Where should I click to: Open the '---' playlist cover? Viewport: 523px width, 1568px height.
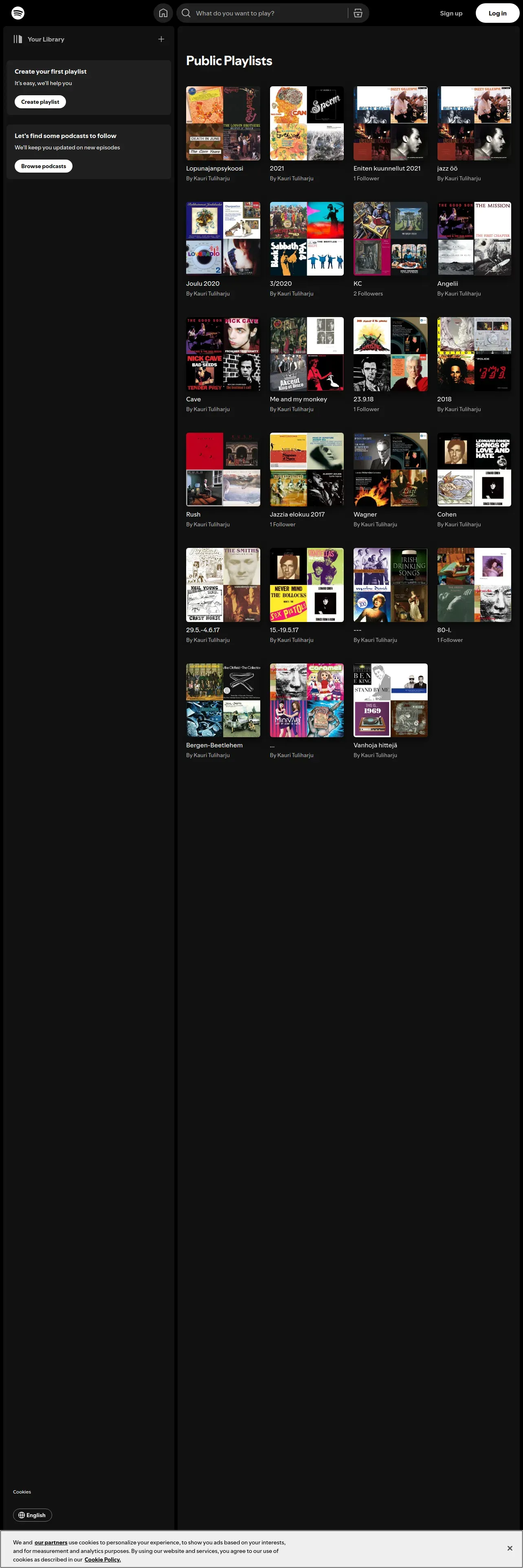(390, 585)
